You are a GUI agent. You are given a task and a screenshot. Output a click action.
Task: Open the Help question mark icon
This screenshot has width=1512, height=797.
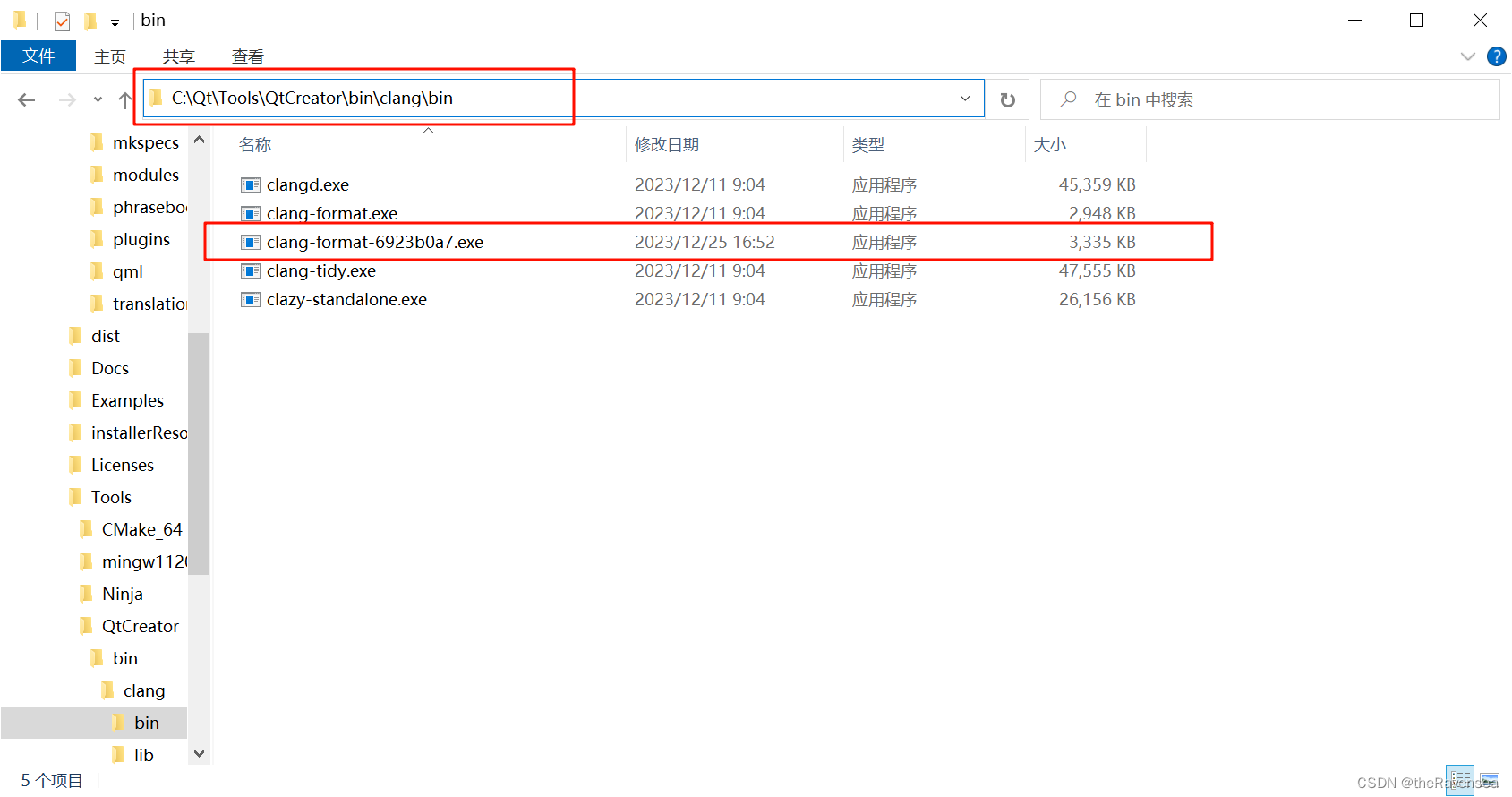click(x=1496, y=56)
